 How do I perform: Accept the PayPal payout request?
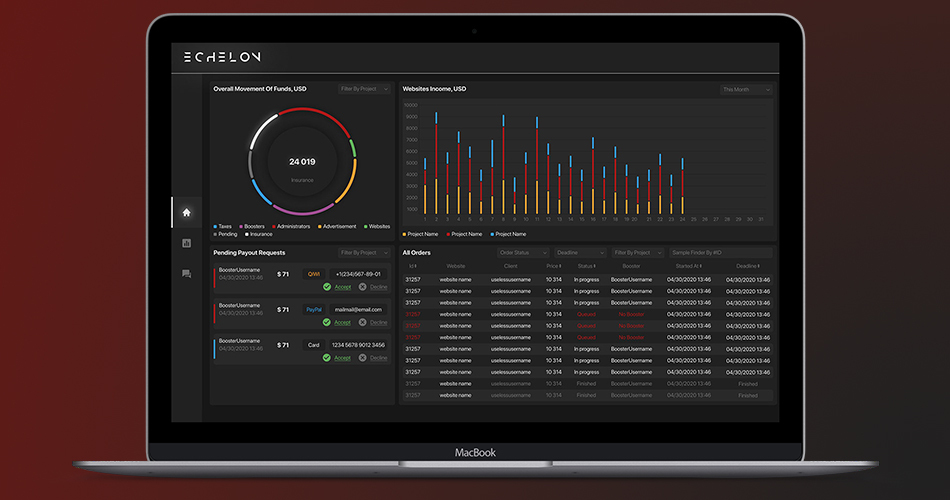(x=342, y=322)
